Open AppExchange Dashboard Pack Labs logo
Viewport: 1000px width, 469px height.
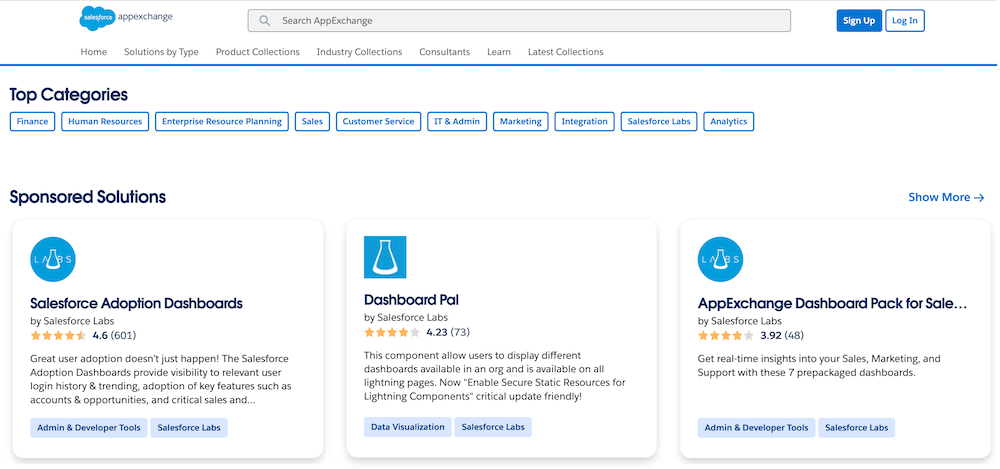[x=721, y=259]
